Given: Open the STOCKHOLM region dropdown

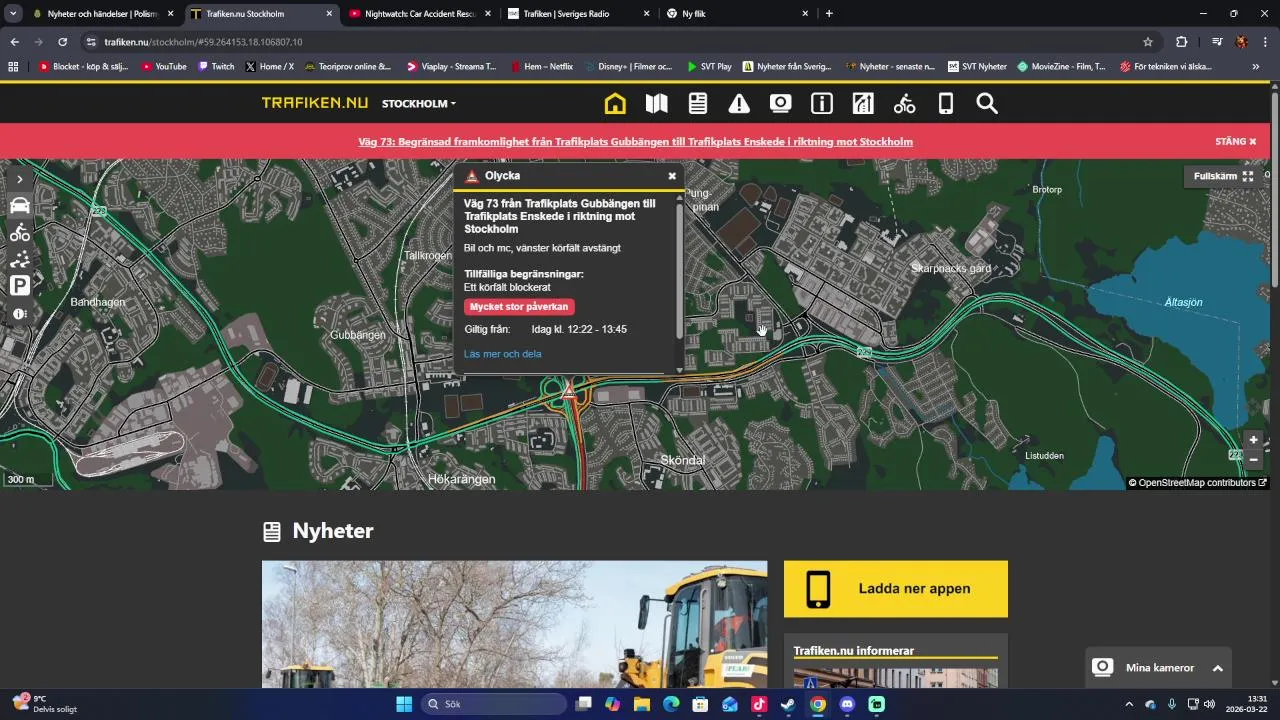Looking at the screenshot, I should (x=418, y=104).
